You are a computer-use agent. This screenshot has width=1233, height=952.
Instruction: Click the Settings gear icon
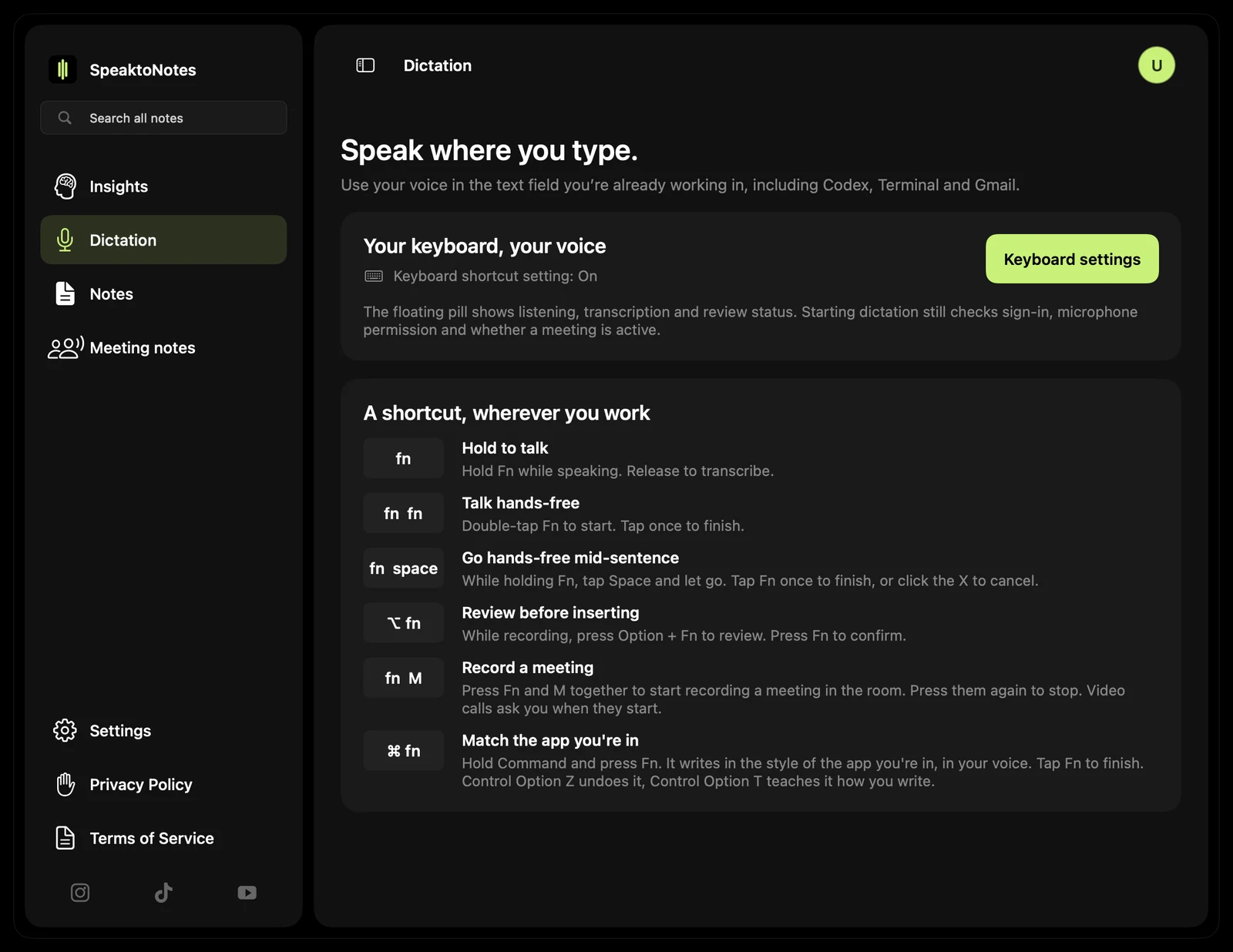pyautogui.click(x=66, y=730)
